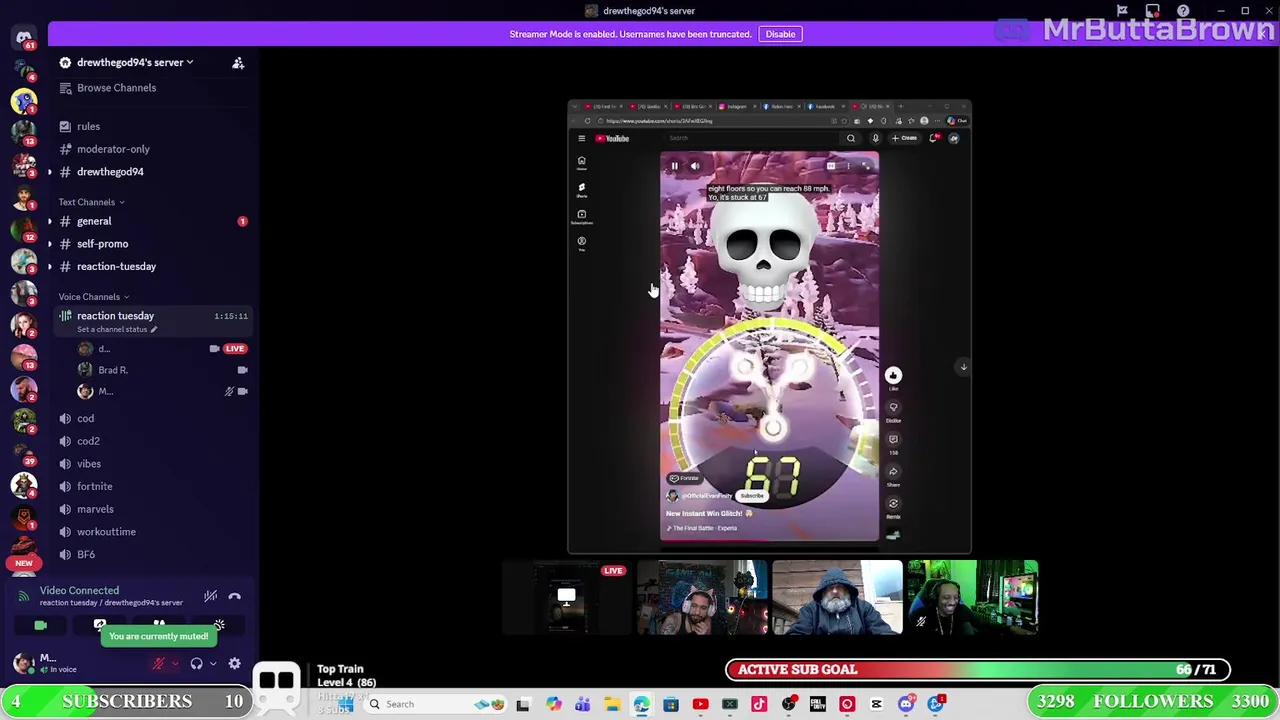Screen dimensions: 1280x720
Task: Focus the green-lit webcam tile
Action: (x=973, y=597)
